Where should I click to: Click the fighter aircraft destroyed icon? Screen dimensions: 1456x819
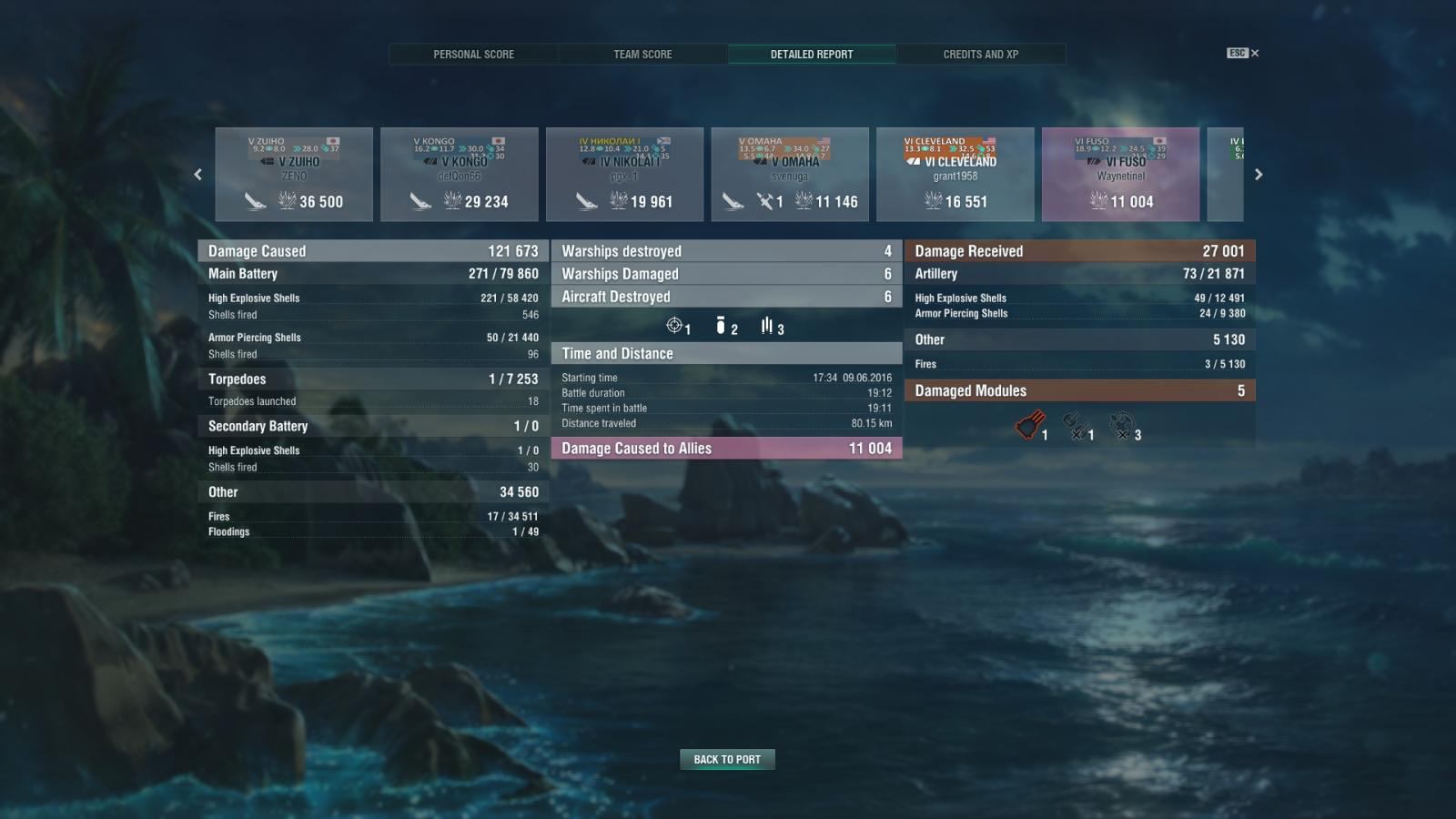coord(674,325)
